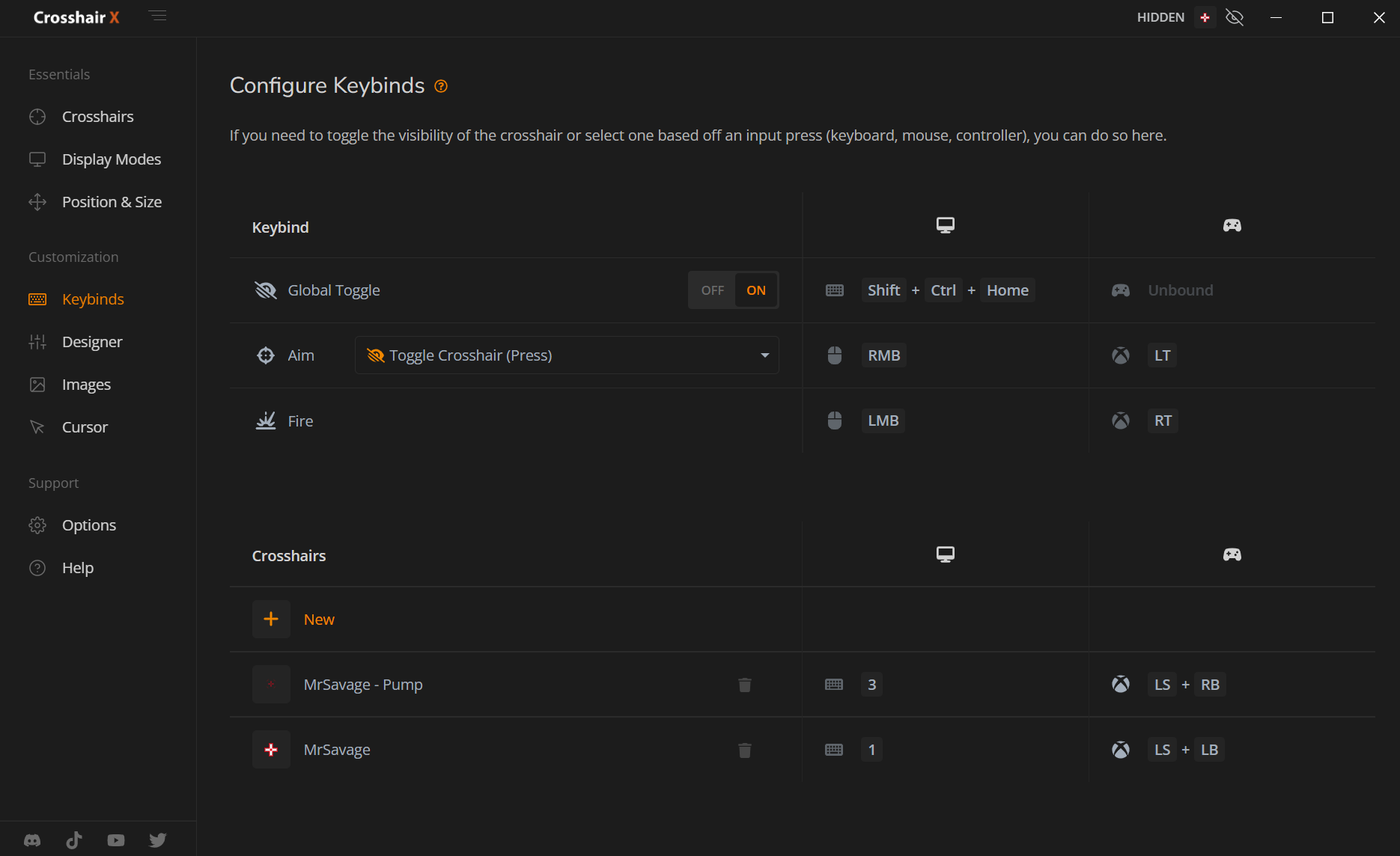Enable Global Toggle ON state
Image resolution: width=1400 pixels, height=856 pixels.
(x=757, y=290)
